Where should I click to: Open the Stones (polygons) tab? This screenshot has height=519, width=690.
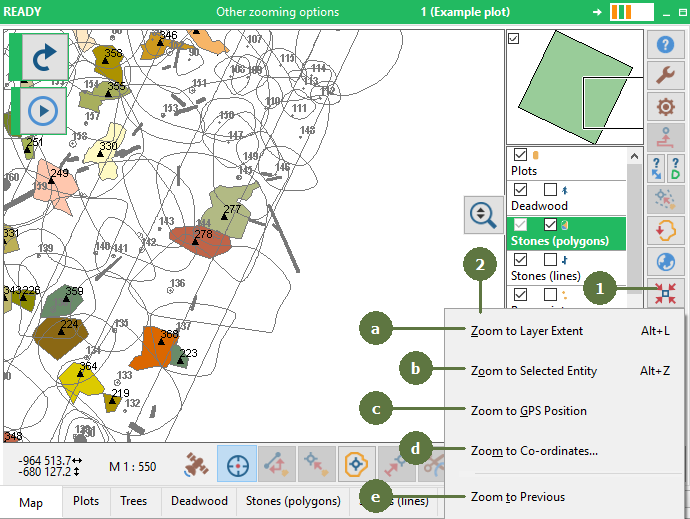293,501
